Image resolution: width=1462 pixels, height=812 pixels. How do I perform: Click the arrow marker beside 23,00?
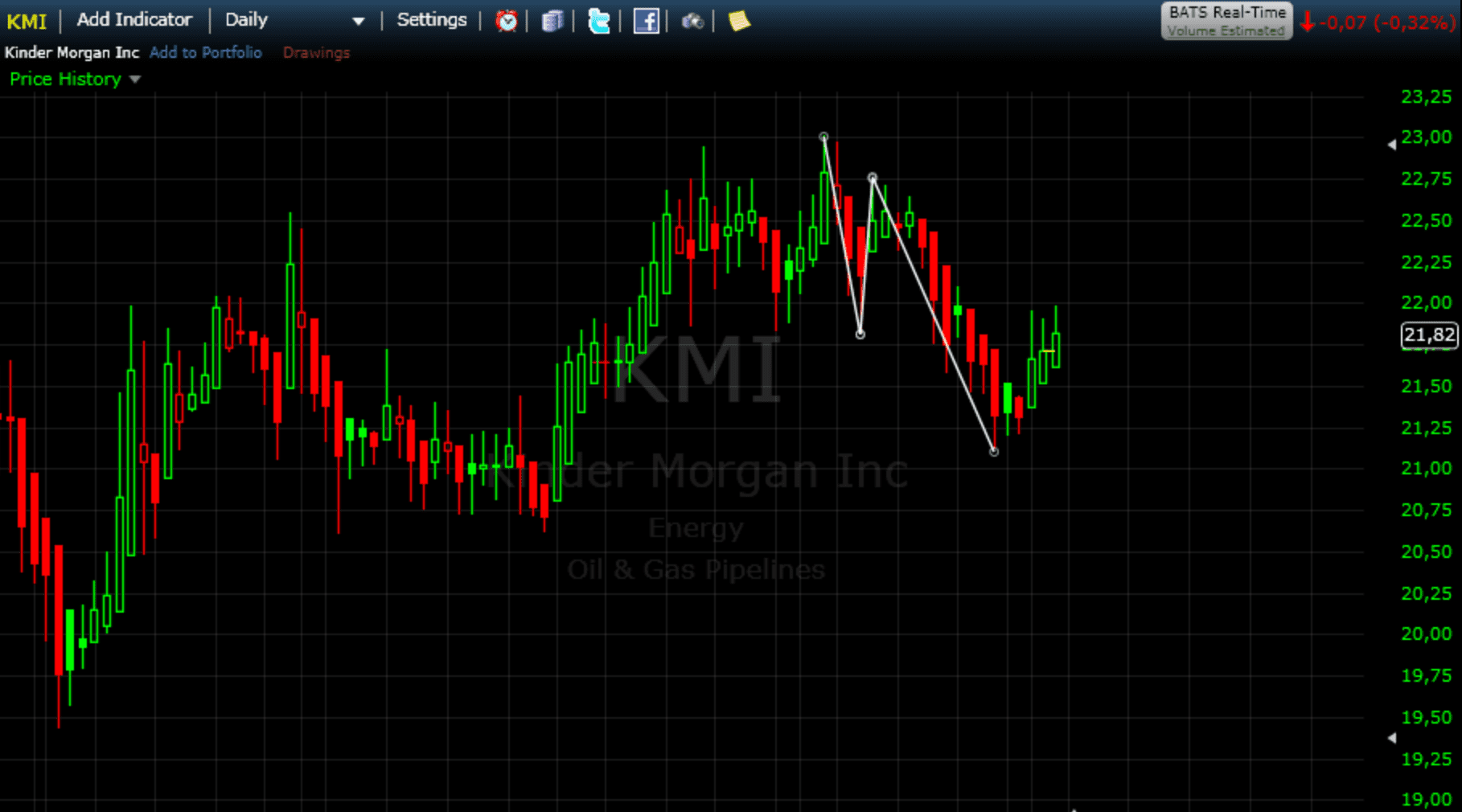pos(1392,145)
